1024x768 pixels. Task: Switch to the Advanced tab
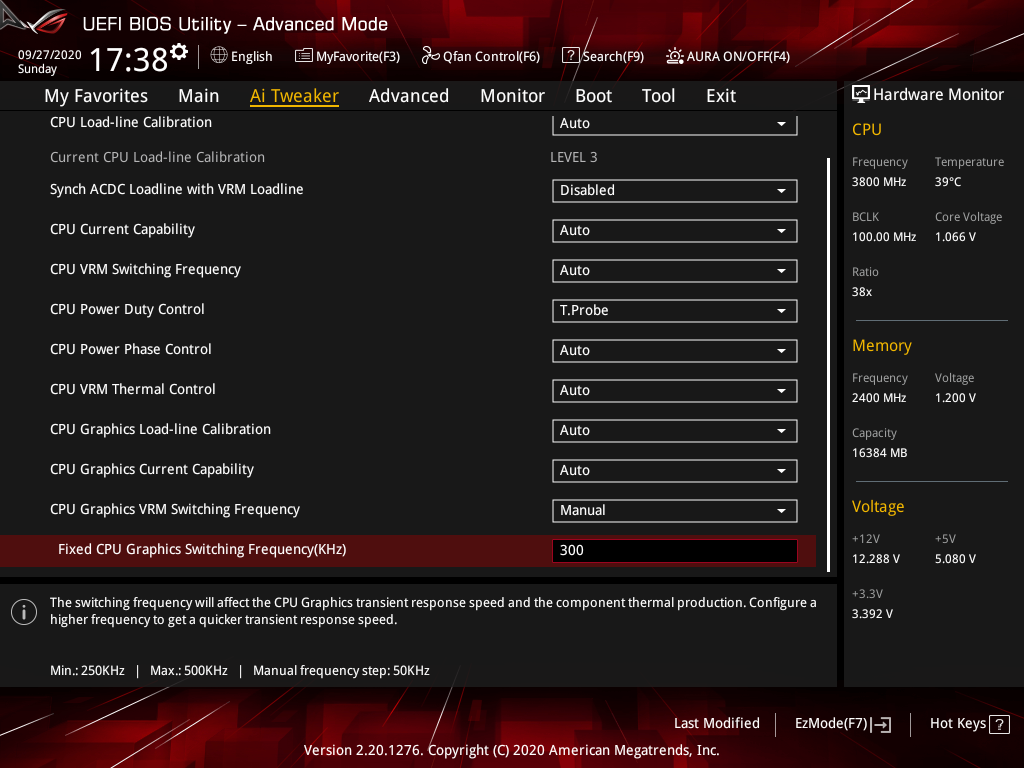408,96
